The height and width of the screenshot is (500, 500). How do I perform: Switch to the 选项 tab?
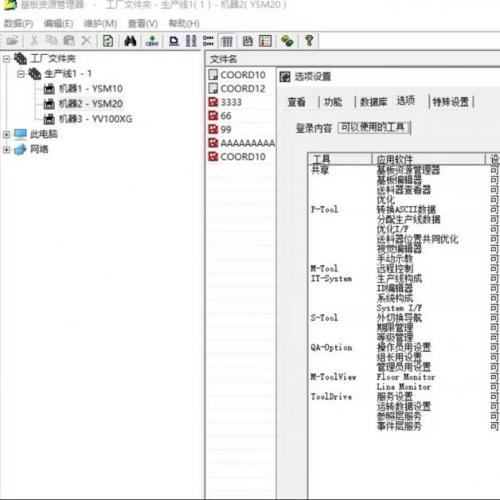[x=406, y=100]
